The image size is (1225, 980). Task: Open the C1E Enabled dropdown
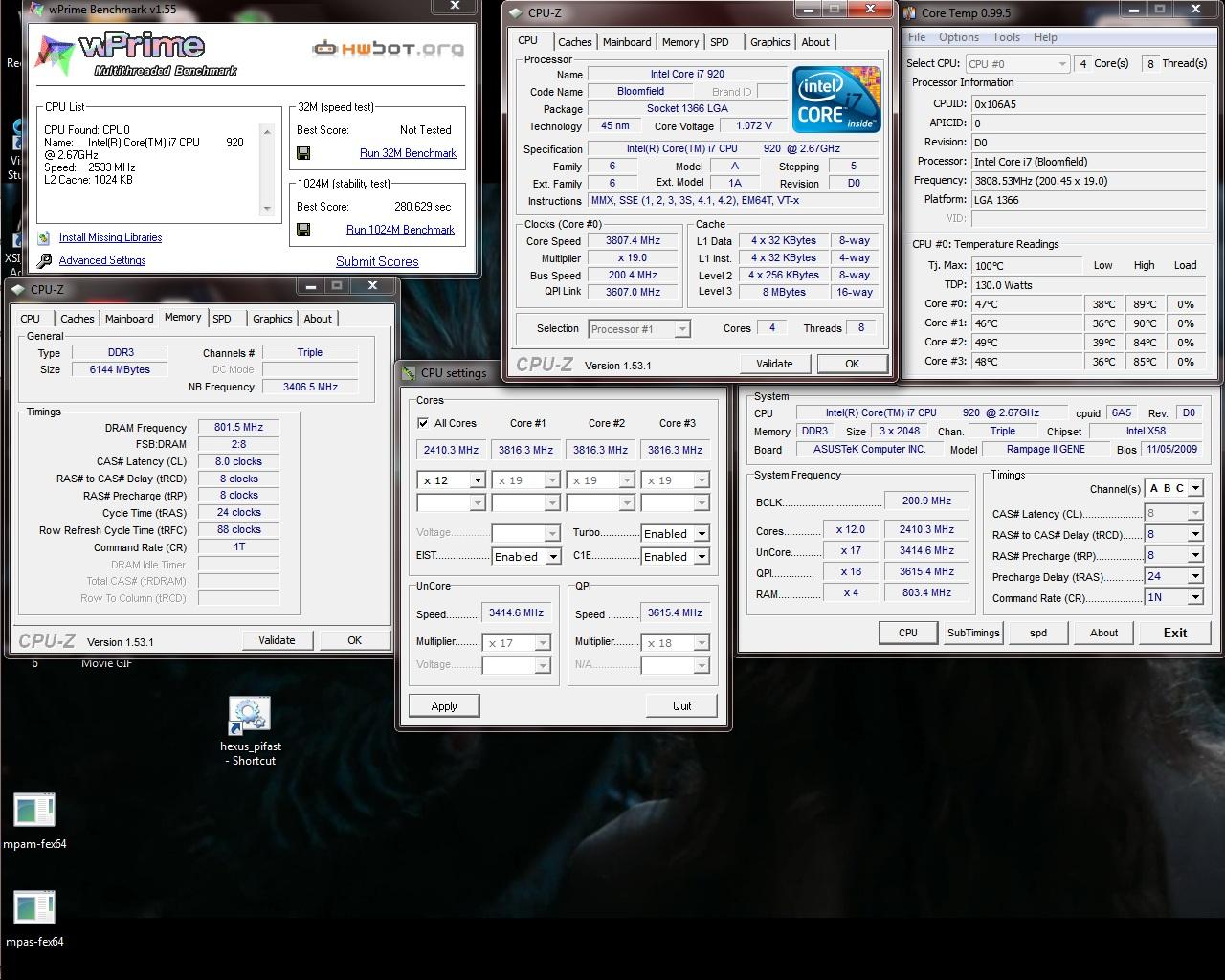click(x=702, y=557)
